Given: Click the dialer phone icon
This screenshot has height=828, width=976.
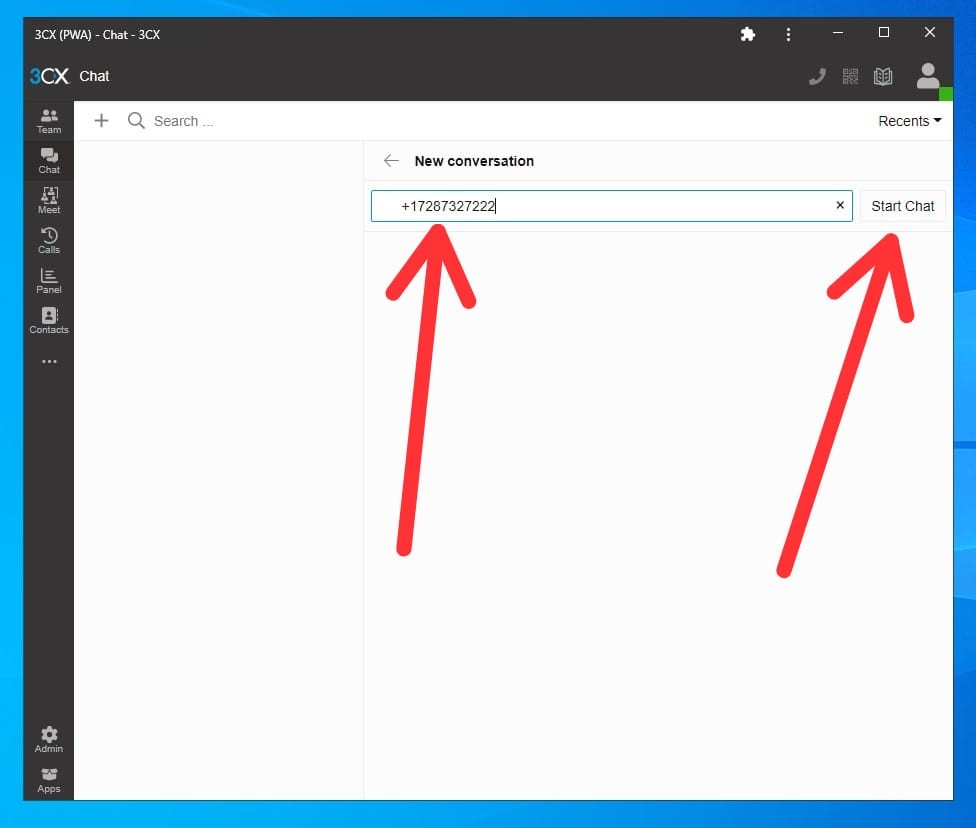Looking at the screenshot, I should (817, 76).
